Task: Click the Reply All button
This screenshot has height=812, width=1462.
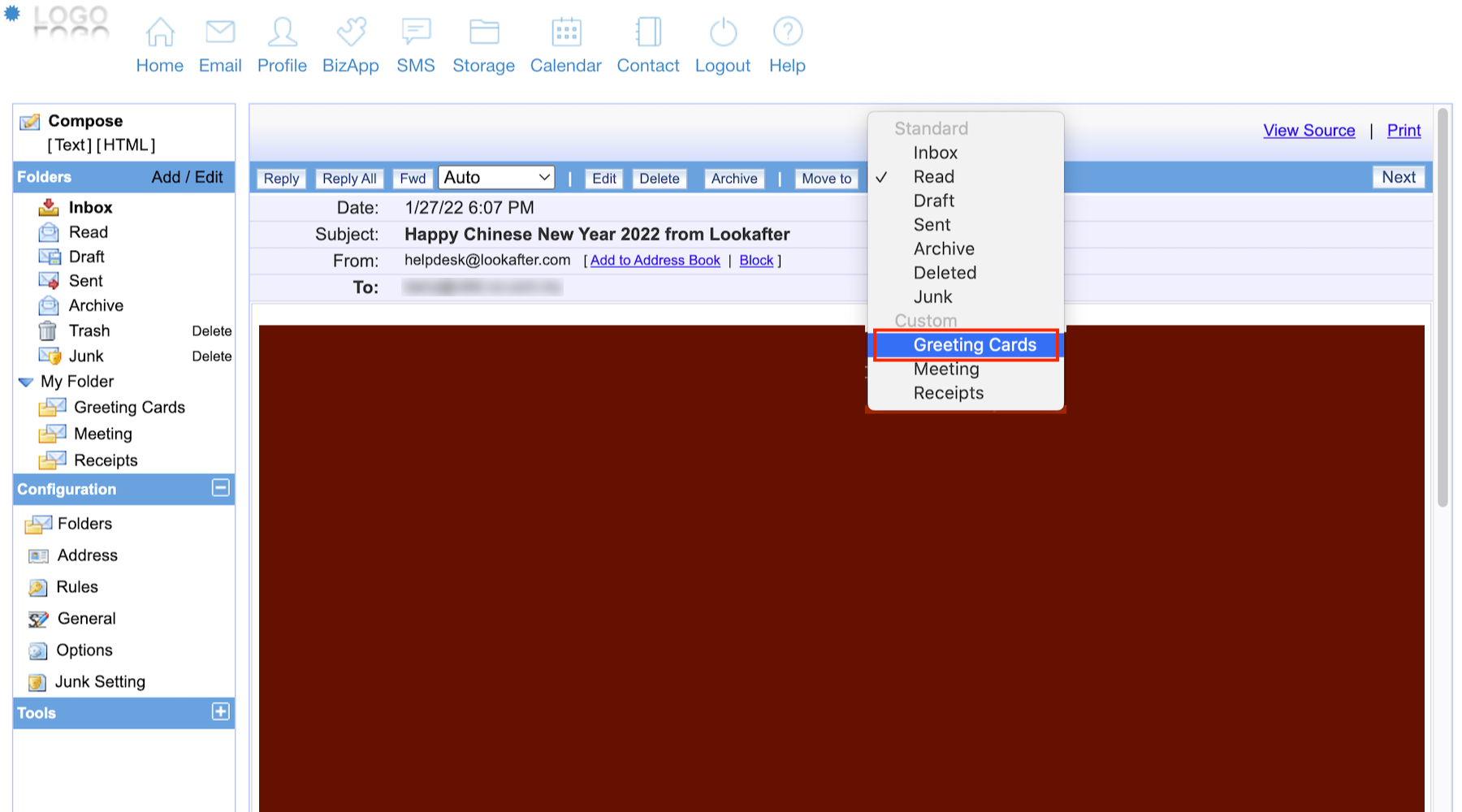Action: (349, 179)
